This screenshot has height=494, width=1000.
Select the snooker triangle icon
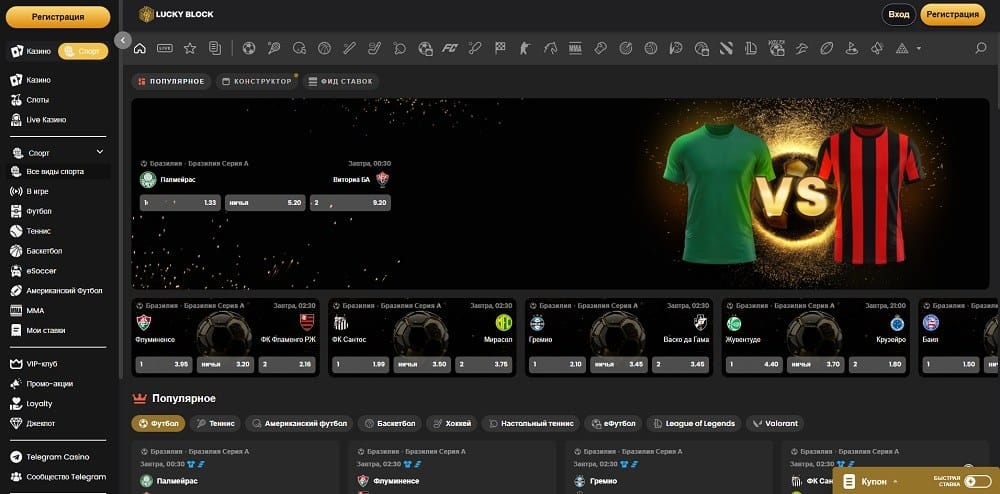click(x=902, y=48)
